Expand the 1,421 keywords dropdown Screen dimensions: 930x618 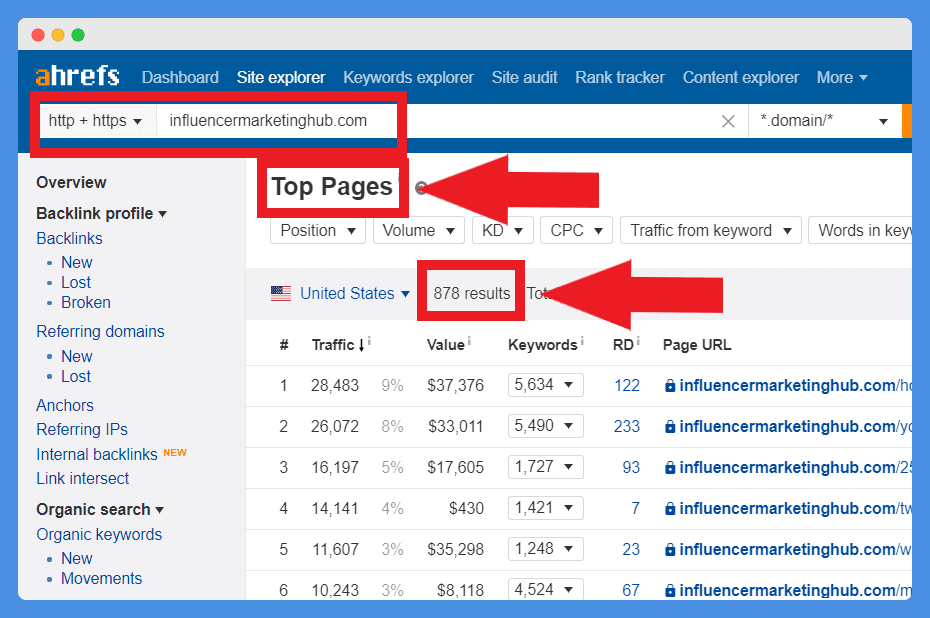pyautogui.click(x=546, y=508)
